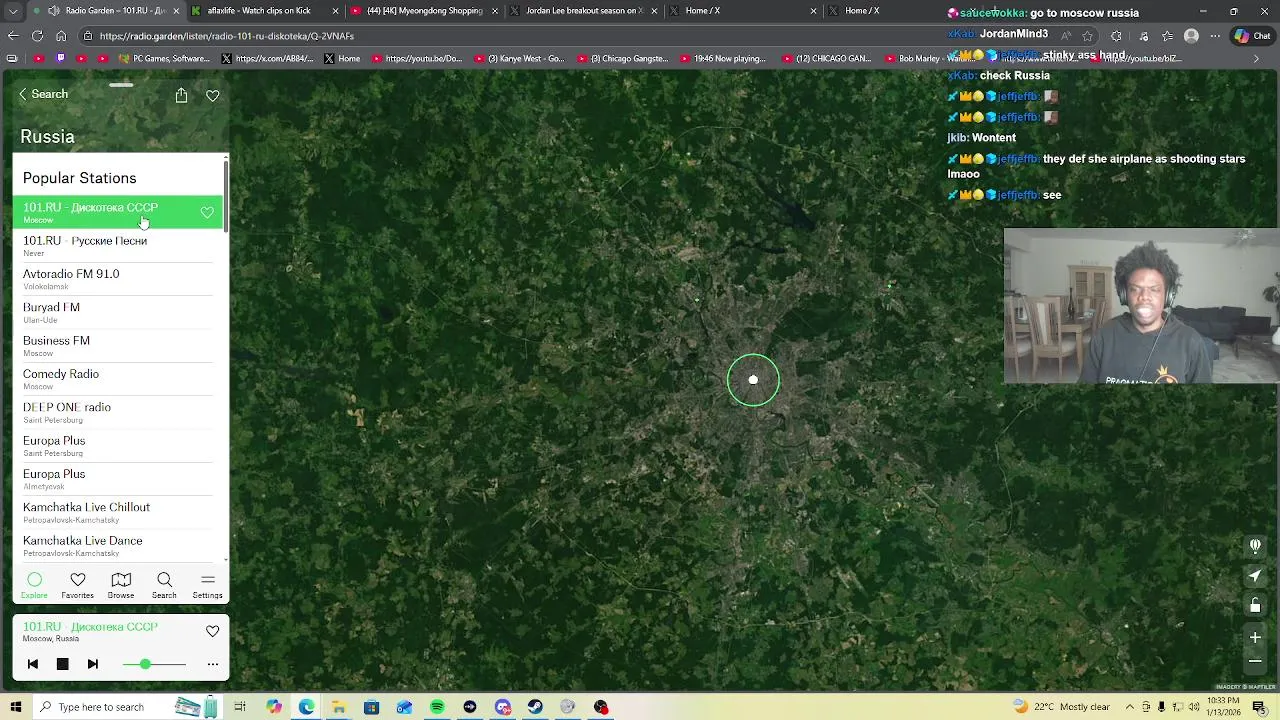Open the Copilot app from the taskbar
The height and width of the screenshot is (720, 1280).
pyautogui.click(x=273, y=707)
